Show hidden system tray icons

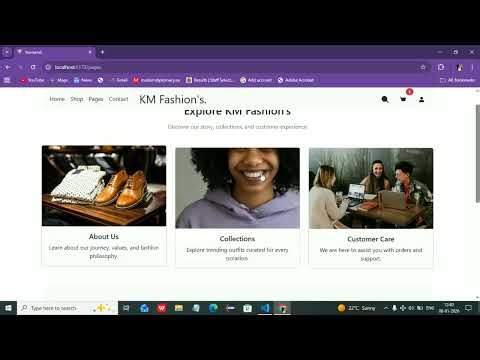(x=386, y=308)
